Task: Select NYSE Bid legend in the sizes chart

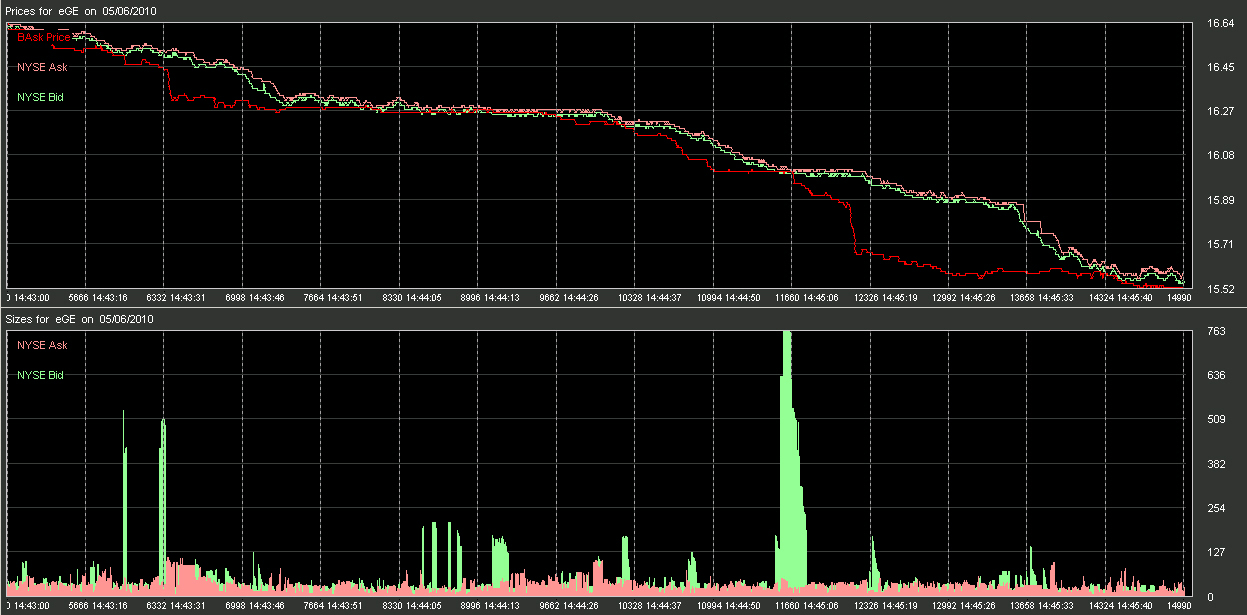Action: click(x=41, y=375)
